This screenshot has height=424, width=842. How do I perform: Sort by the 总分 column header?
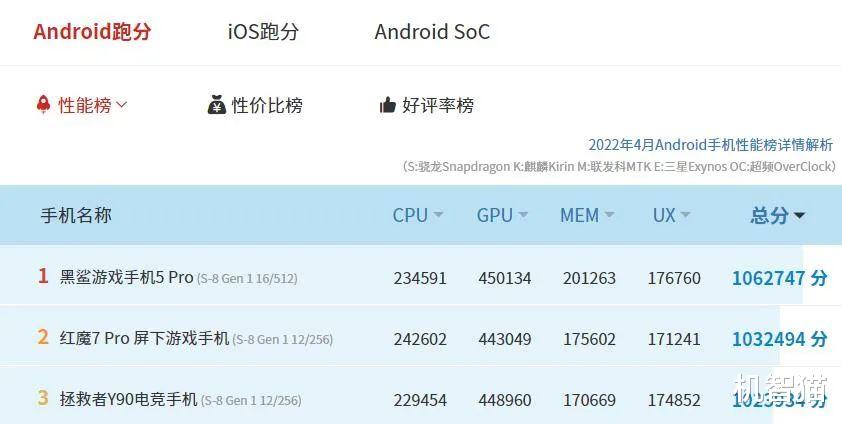click(769, 215)
